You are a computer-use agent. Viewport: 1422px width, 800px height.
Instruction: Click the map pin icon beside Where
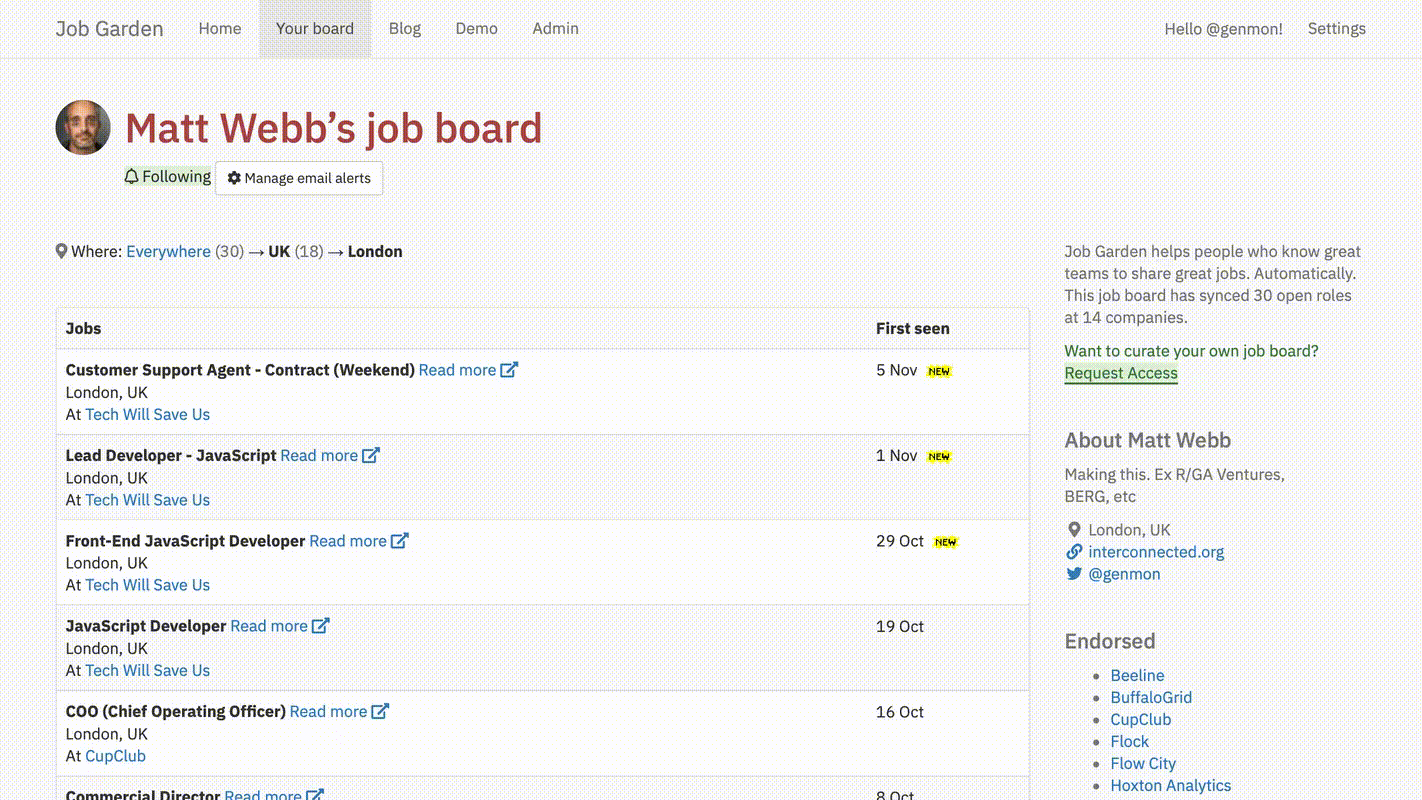(61, 252)
